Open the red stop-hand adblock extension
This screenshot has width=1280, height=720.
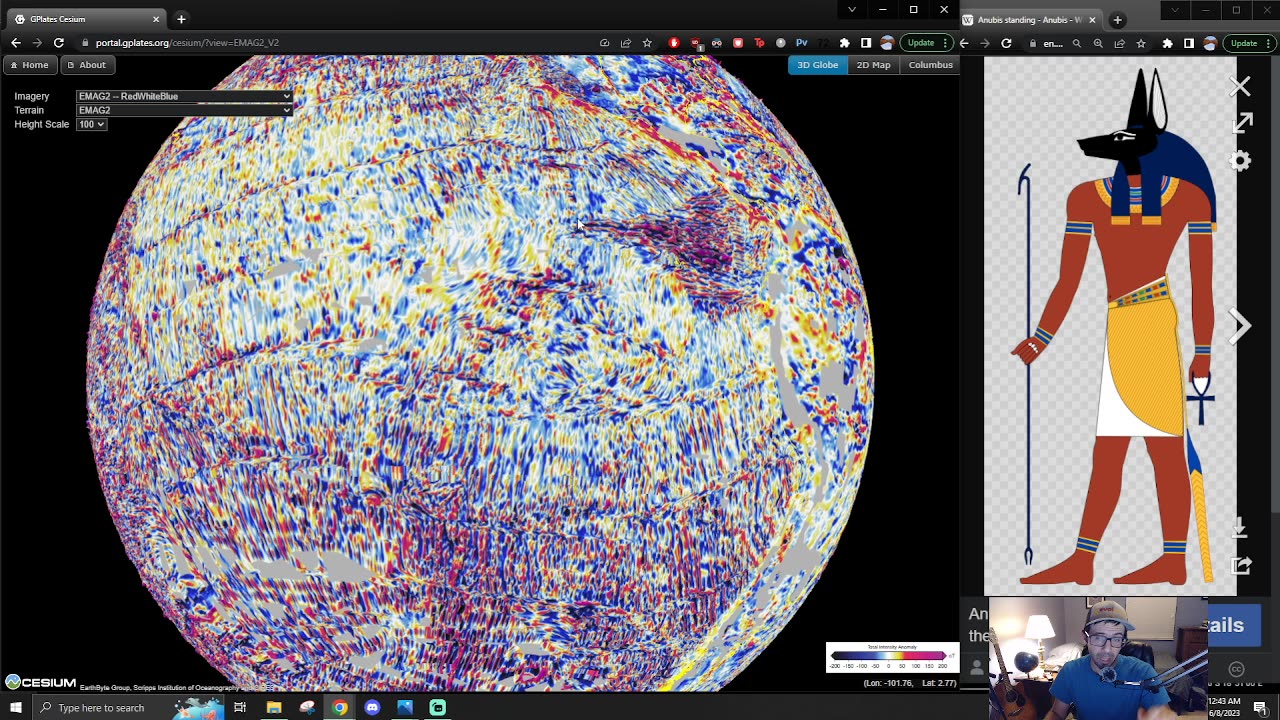pyautogui.click(x=674, y=43)
